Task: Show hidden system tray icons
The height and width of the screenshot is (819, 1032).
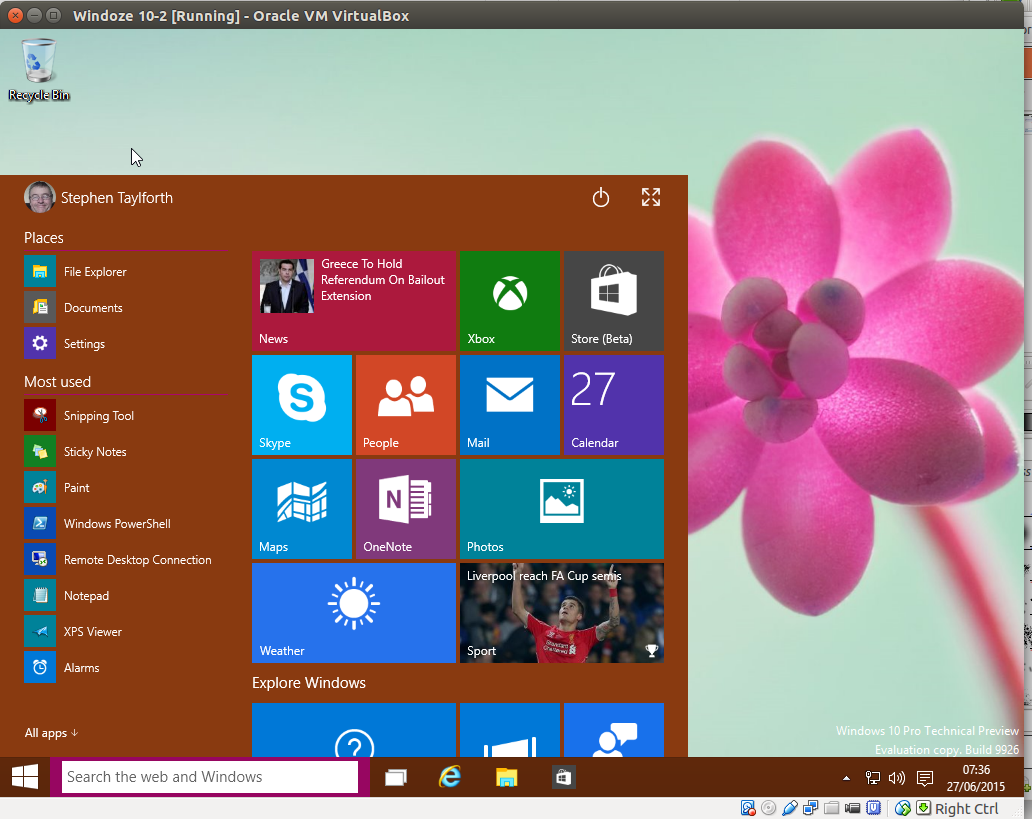Action: click(847, 778)
